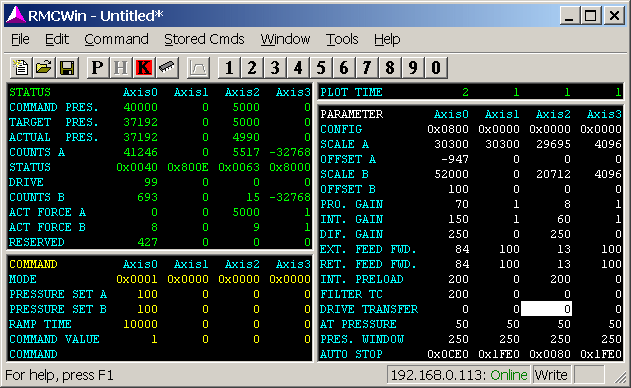
Task: Select Axis0 SCALE B value 52000
Action: tap(452, 174)
